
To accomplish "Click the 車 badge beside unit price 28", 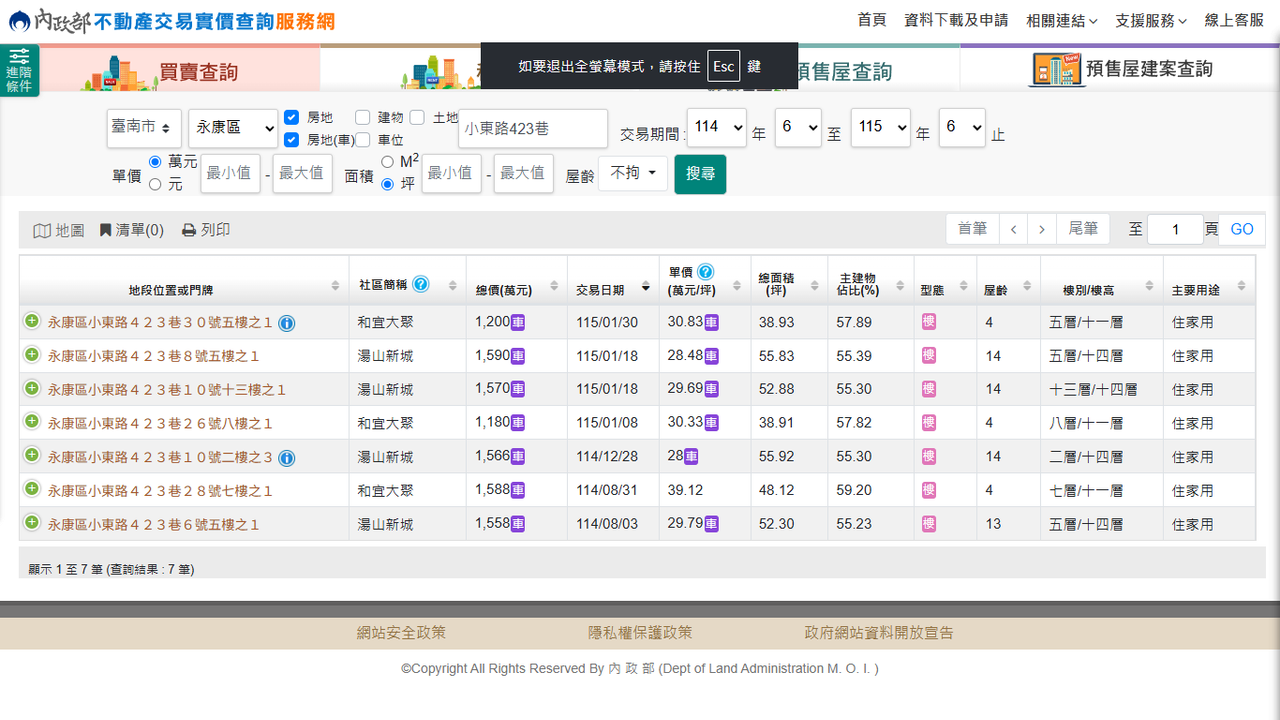I will click(x=692, y=457).
